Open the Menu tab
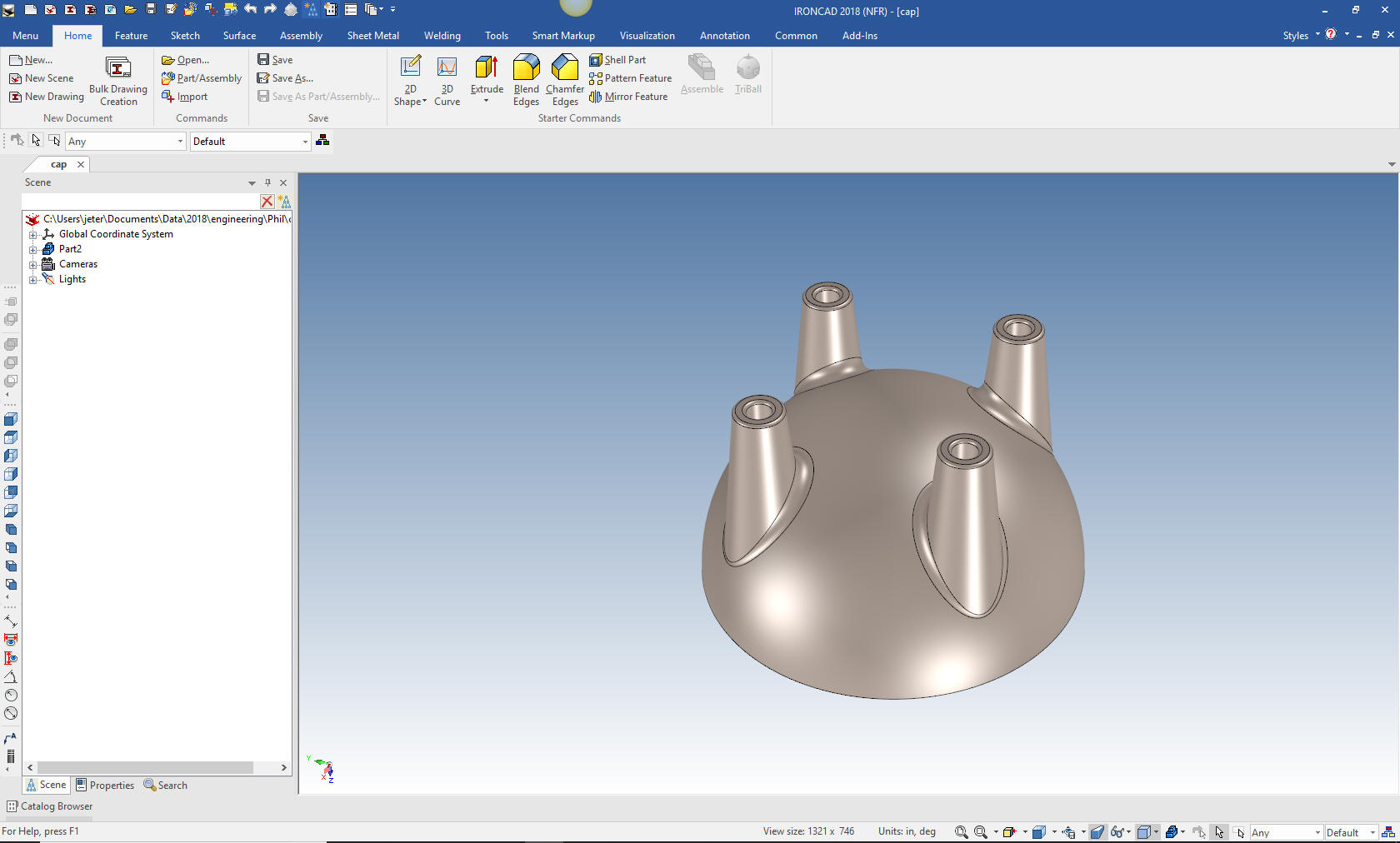Screen dimensions: 1400x843 tap(25, 36)
